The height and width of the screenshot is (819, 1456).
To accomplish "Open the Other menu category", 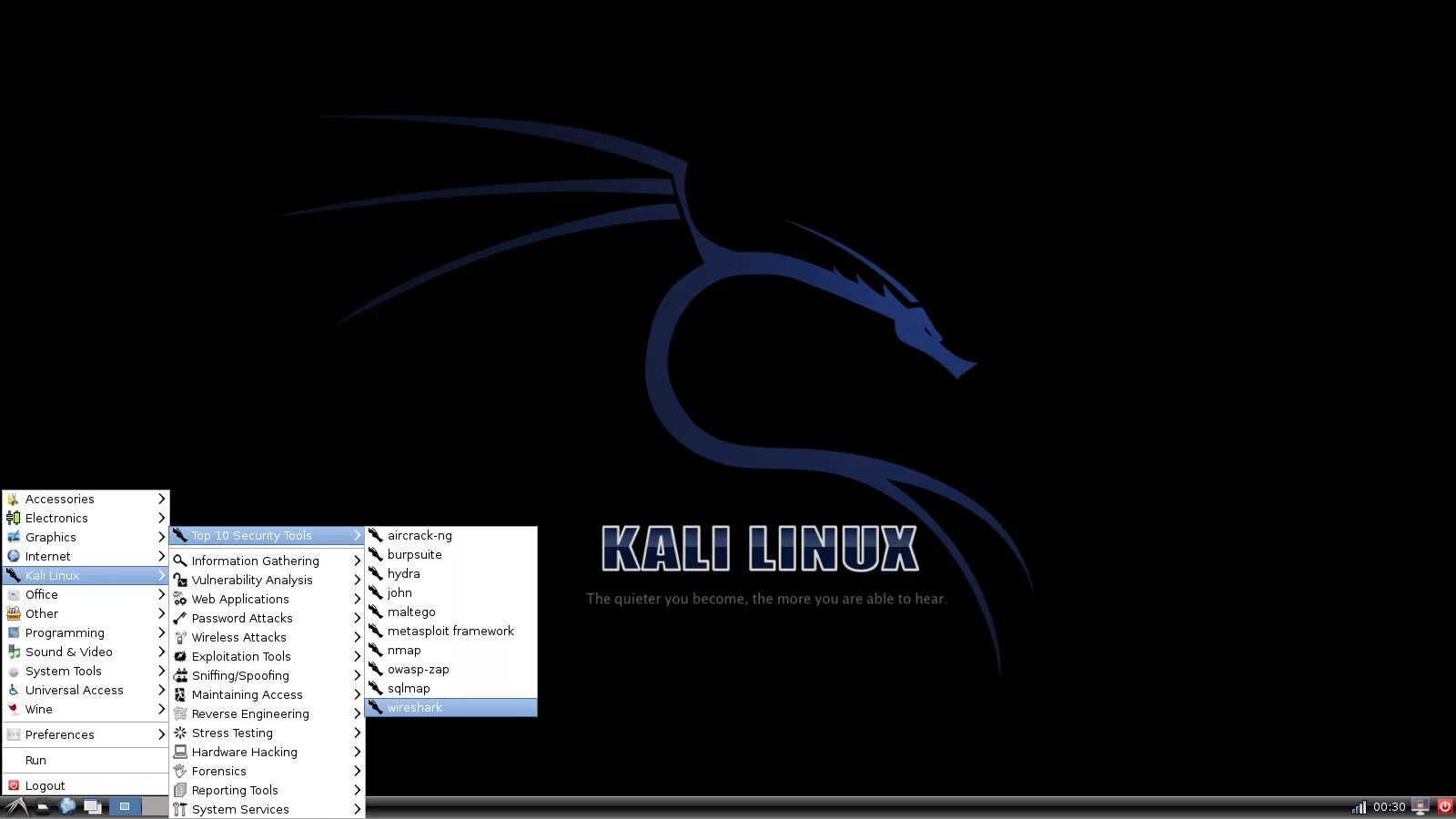I will click(x=86, y=613).
